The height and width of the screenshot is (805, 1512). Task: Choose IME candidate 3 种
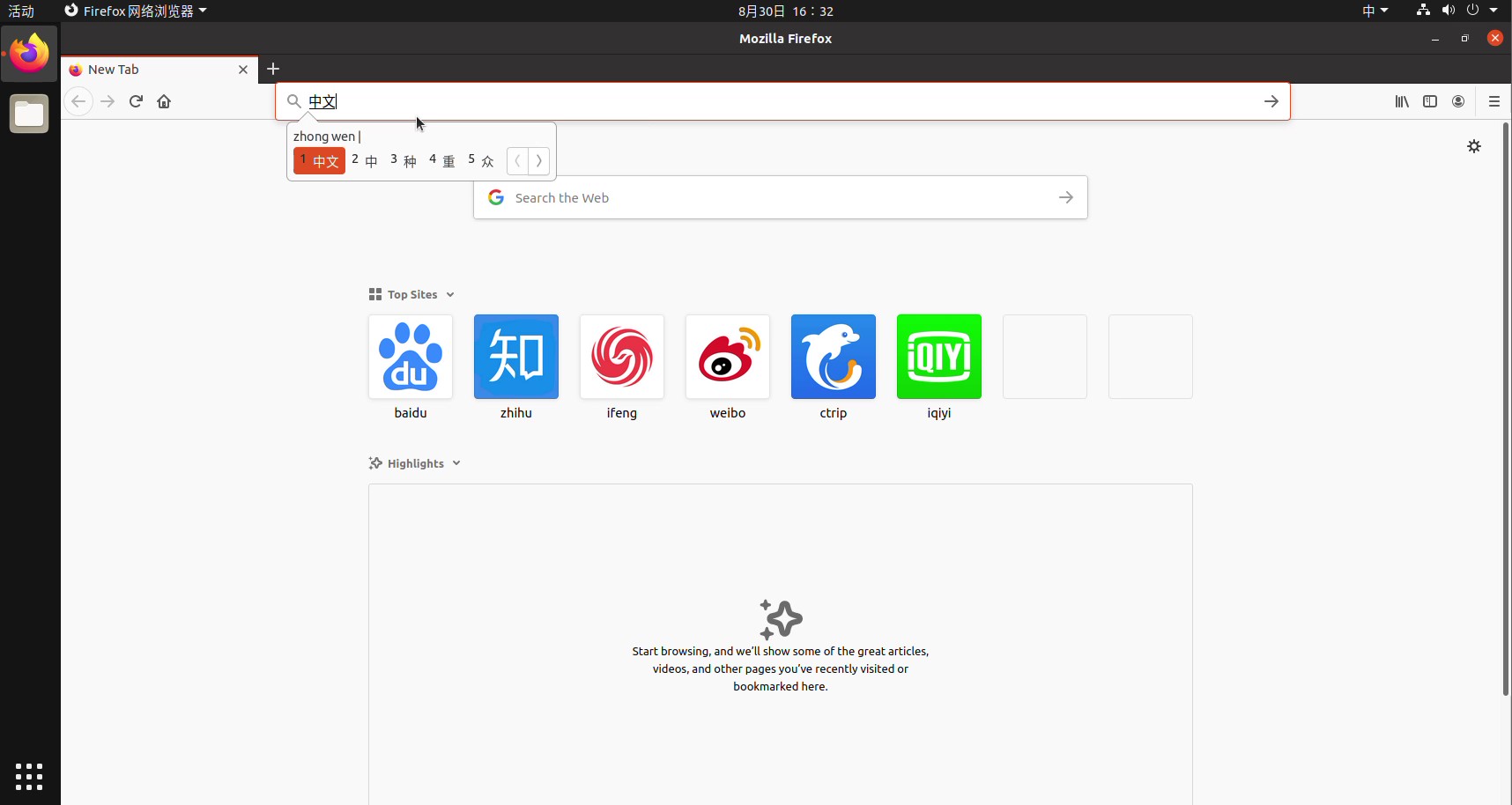pos(404,161)
